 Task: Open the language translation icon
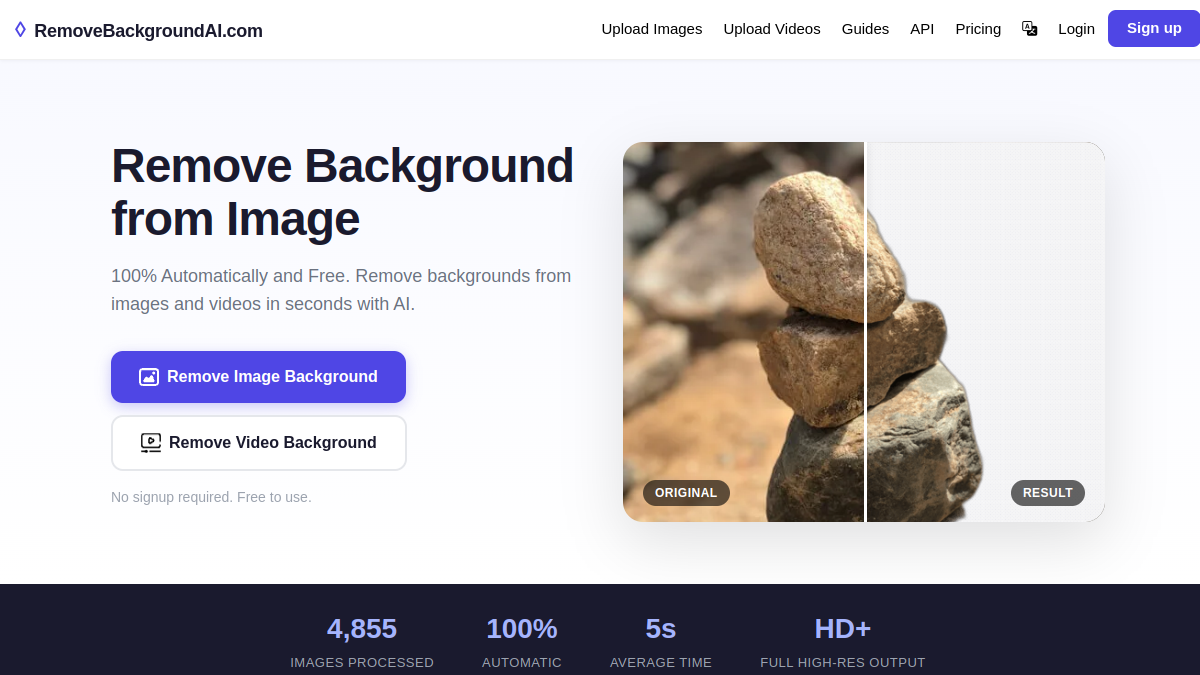1029,28
